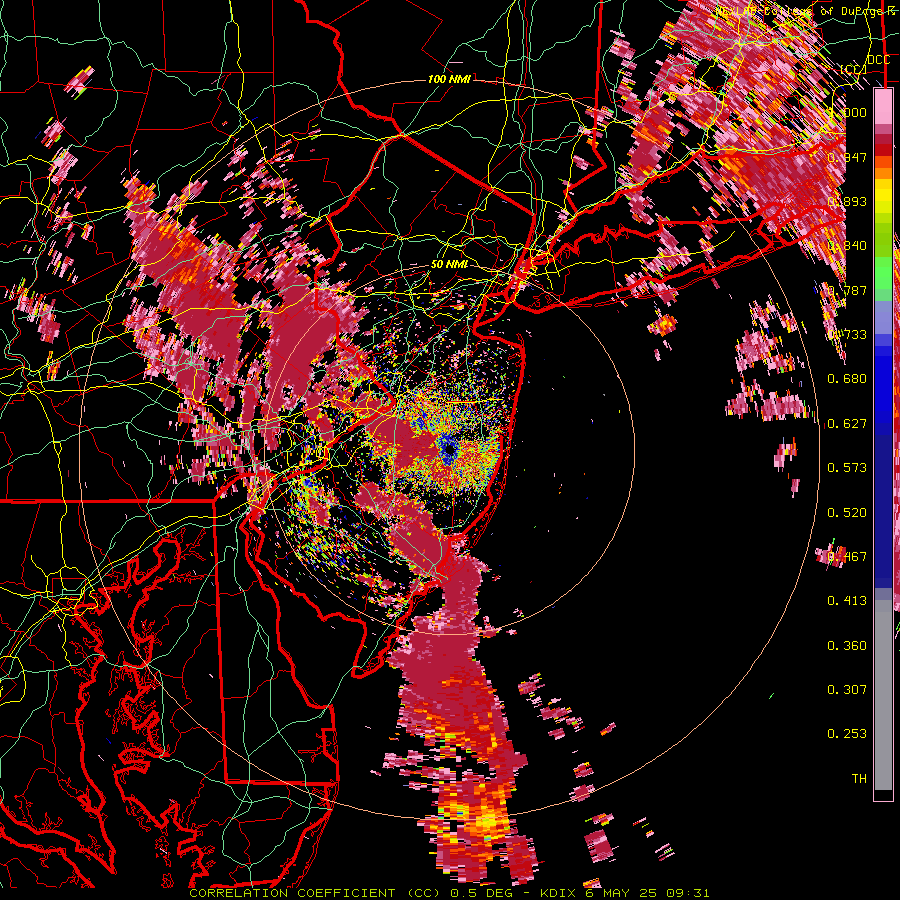Select the 0.627 legend value
Image resolution: width=900 pixels, height=900 pixels.
[847, 424]
